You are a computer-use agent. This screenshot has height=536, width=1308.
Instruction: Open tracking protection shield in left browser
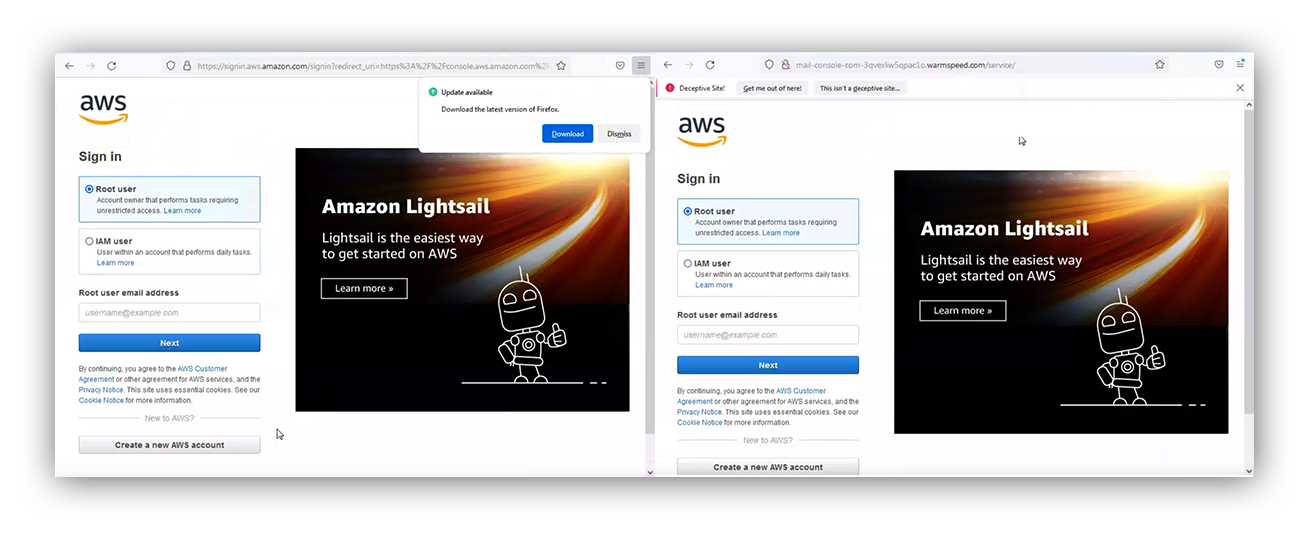(171, 66)
